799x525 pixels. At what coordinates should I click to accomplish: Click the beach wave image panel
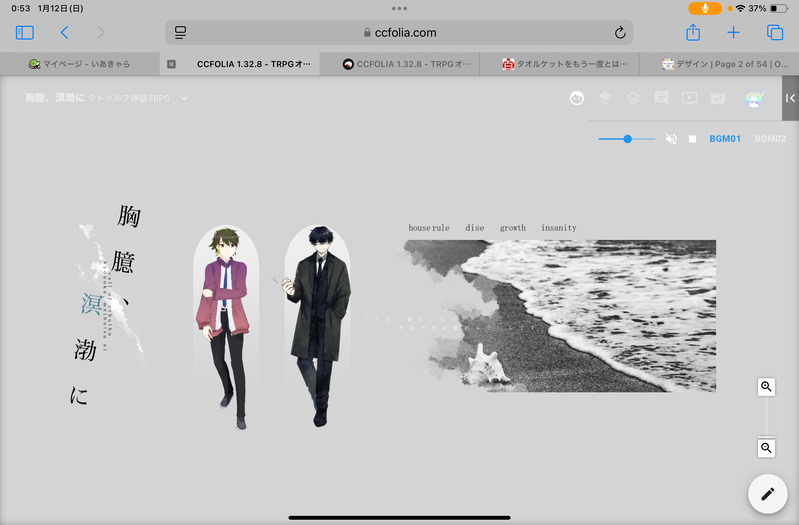click(558, 316)
